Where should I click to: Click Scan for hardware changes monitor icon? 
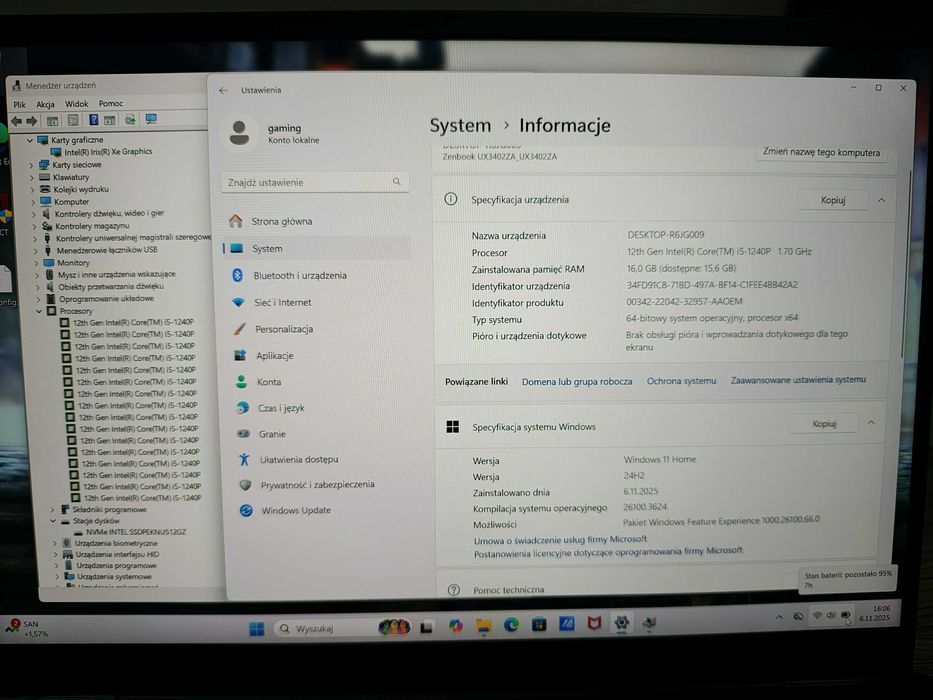click(x=151, y=119)
